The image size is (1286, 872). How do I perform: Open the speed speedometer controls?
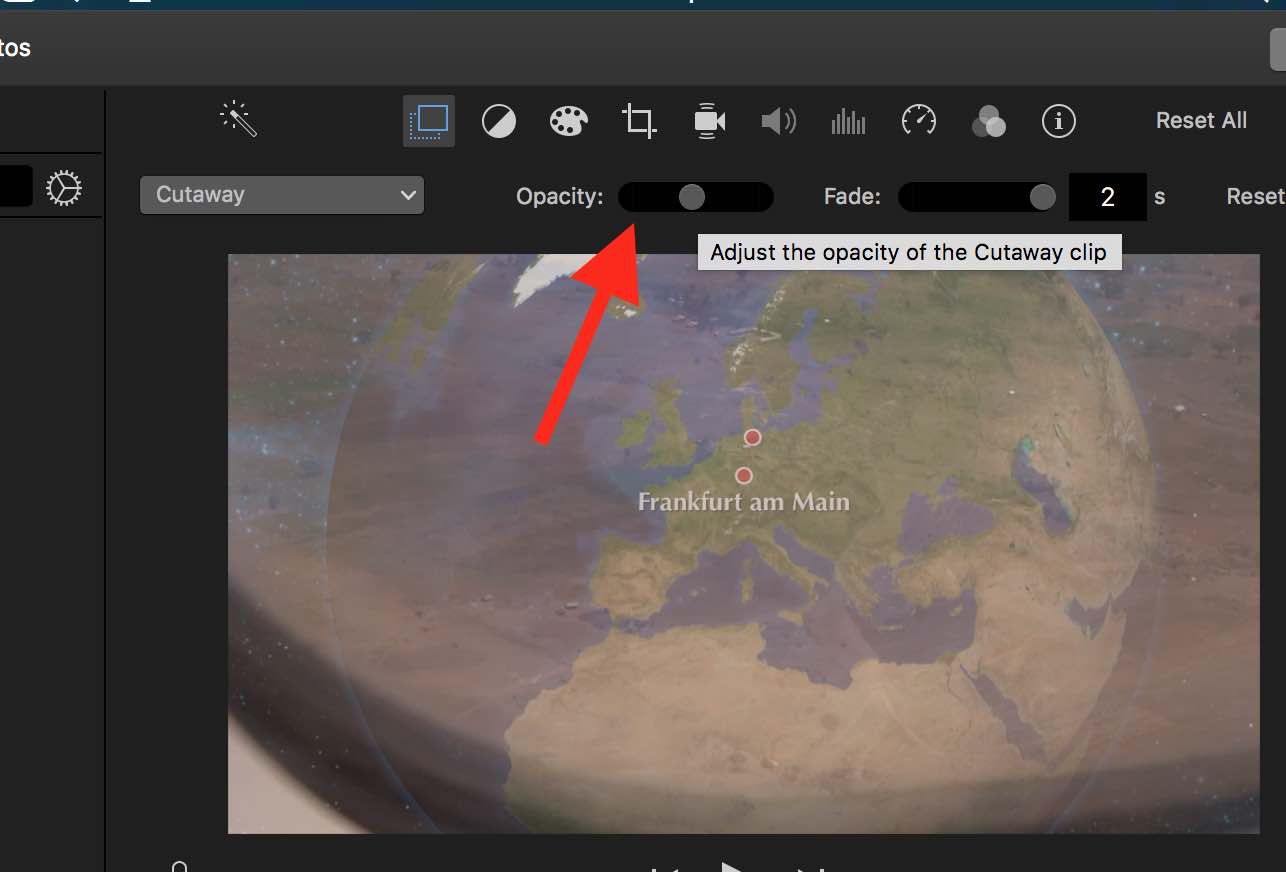919,121
